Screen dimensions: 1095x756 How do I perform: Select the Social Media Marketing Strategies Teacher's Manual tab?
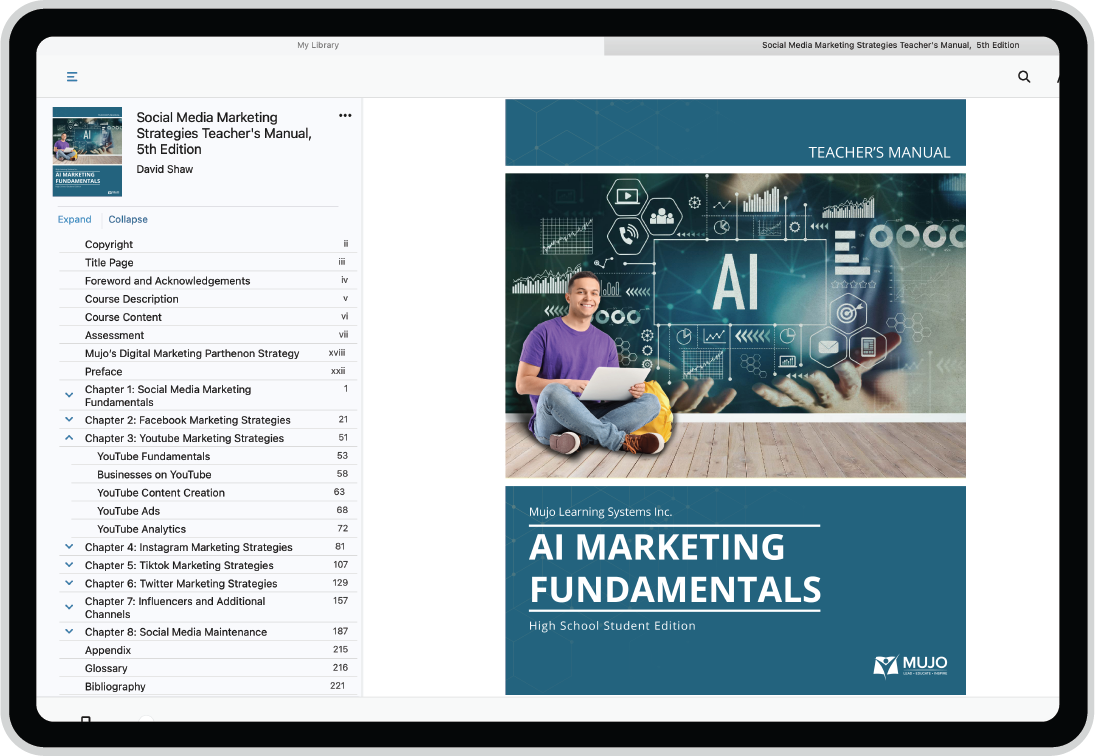coord(890,45)
